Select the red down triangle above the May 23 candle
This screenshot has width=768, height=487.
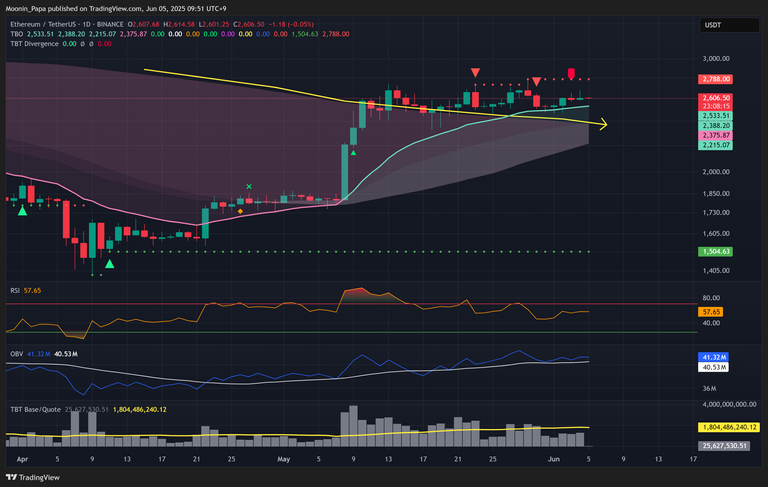[x=475, y=73]
